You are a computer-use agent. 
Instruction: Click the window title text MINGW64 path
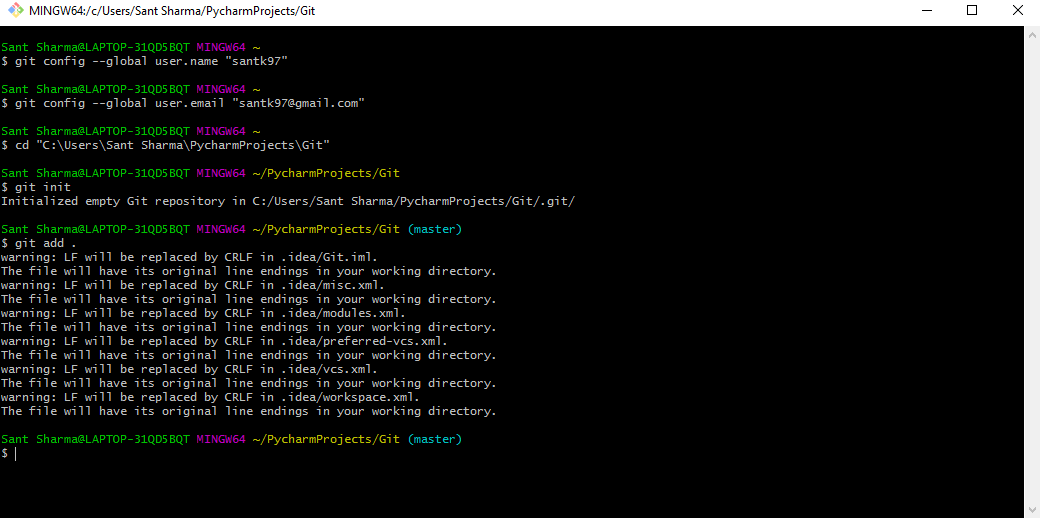172,11
